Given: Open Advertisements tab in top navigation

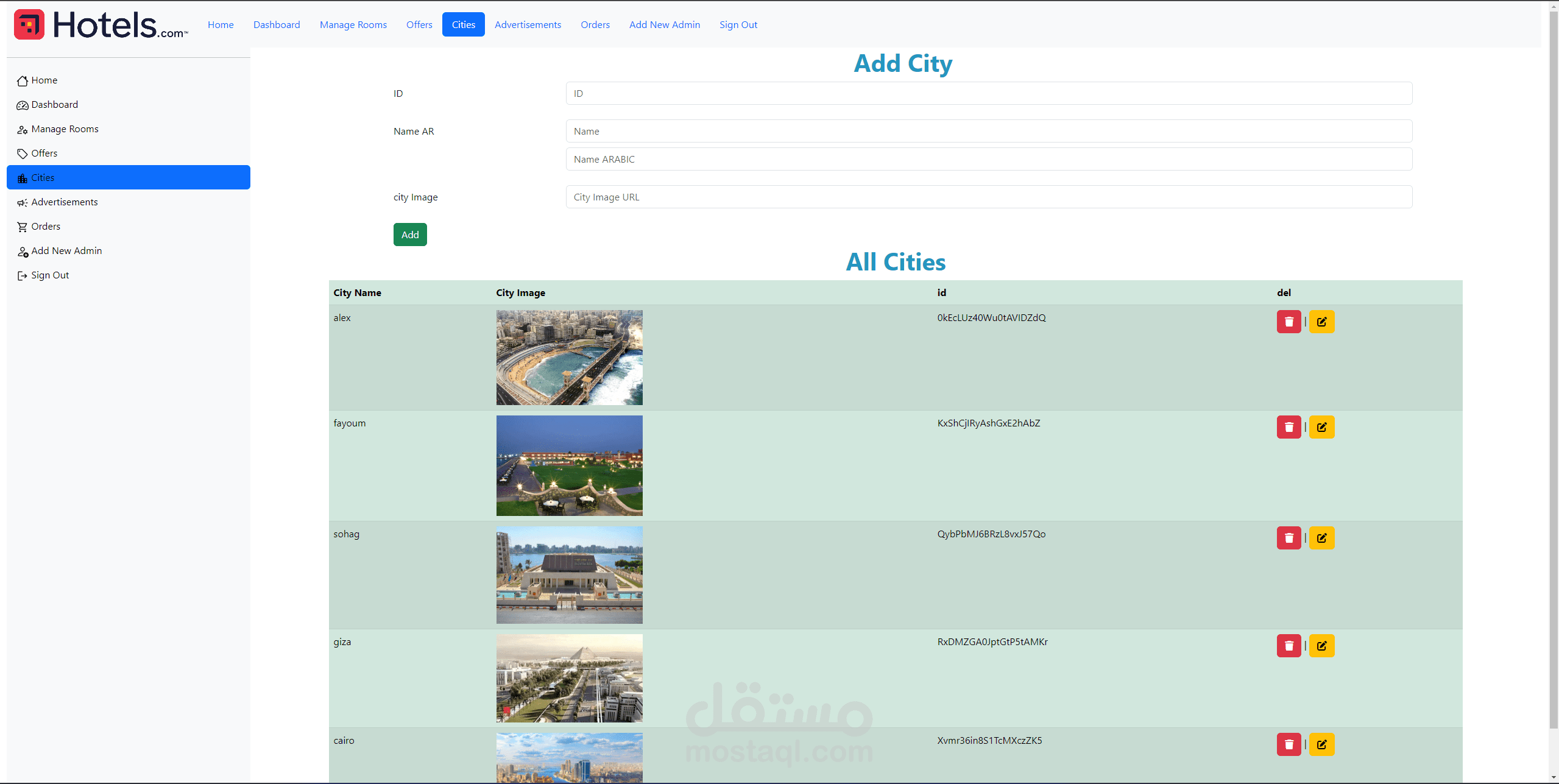Looking at the screenshot, I should (x=528, y=25).
